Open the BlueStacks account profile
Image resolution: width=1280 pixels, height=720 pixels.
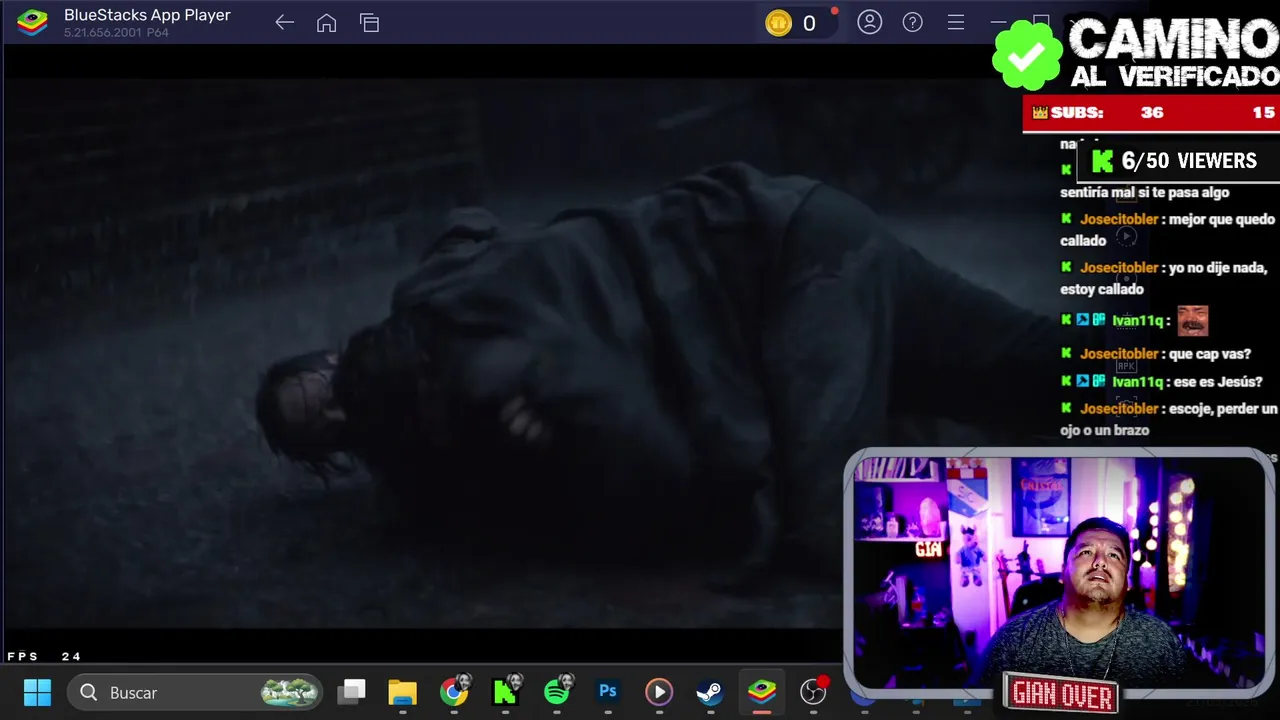(x=870, y=22)
